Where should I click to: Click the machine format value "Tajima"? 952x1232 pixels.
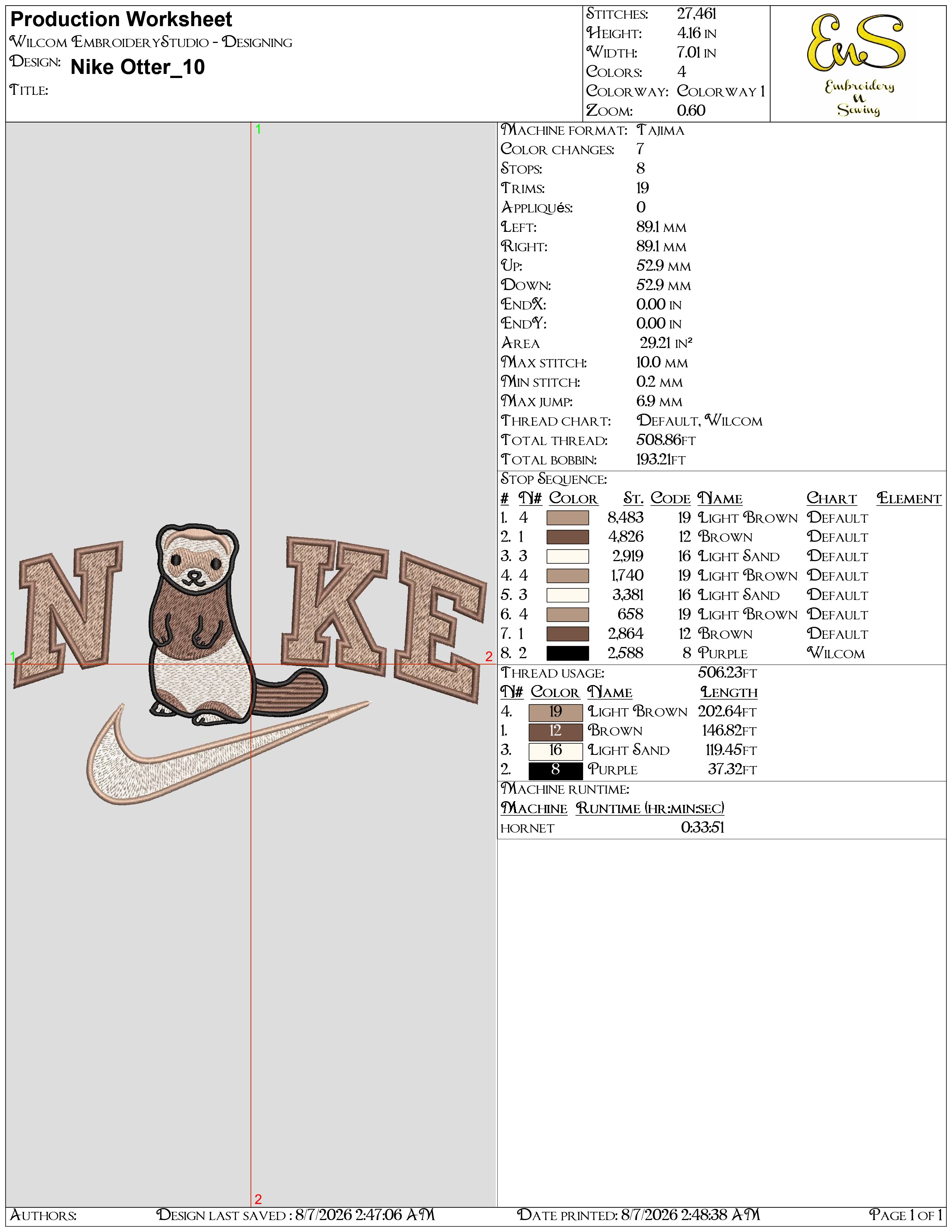tap(660, 130)
